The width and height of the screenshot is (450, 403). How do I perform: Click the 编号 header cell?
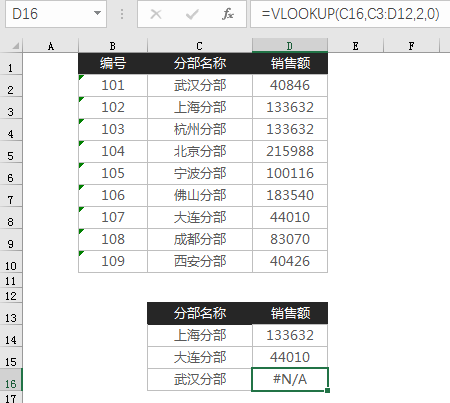[x=113, y=63]
